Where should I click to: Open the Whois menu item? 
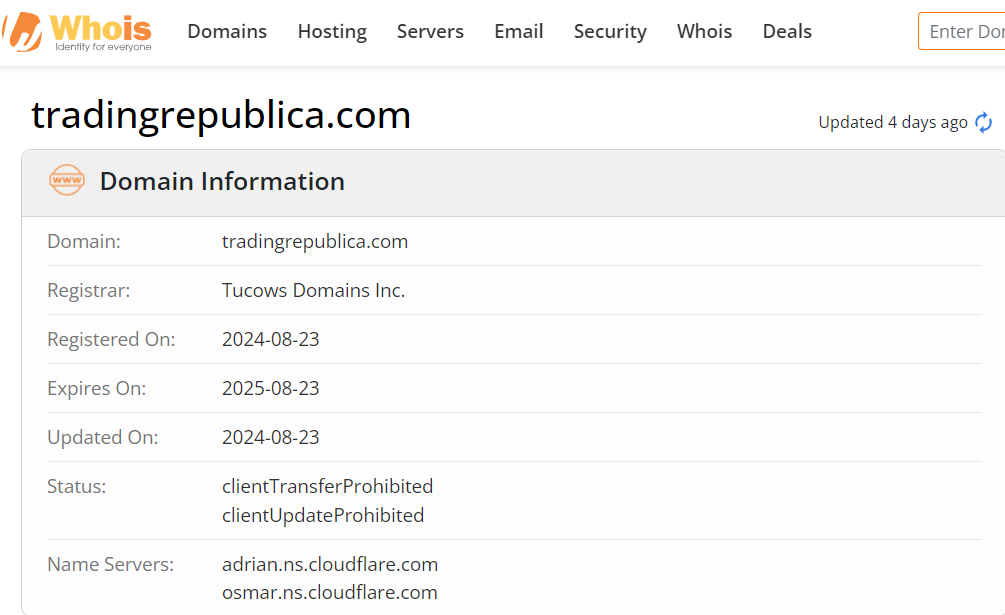coord(704,31)
